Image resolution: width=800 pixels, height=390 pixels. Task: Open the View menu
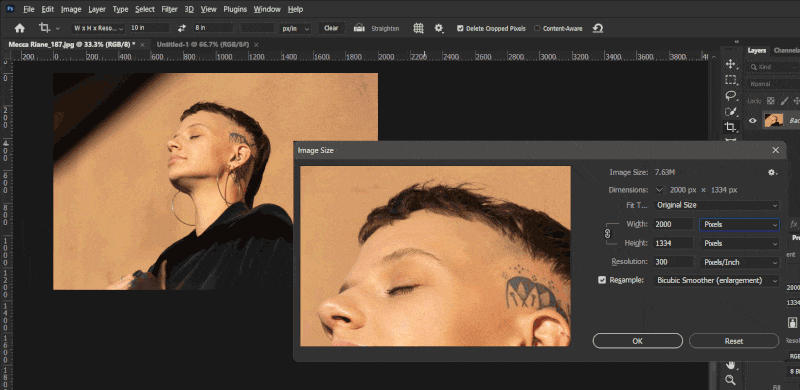click(x=208, y=9)
